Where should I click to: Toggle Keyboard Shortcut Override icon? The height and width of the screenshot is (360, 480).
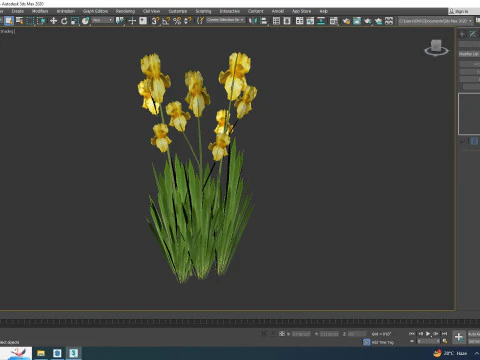pyautogui.click(x=143, y=21)
